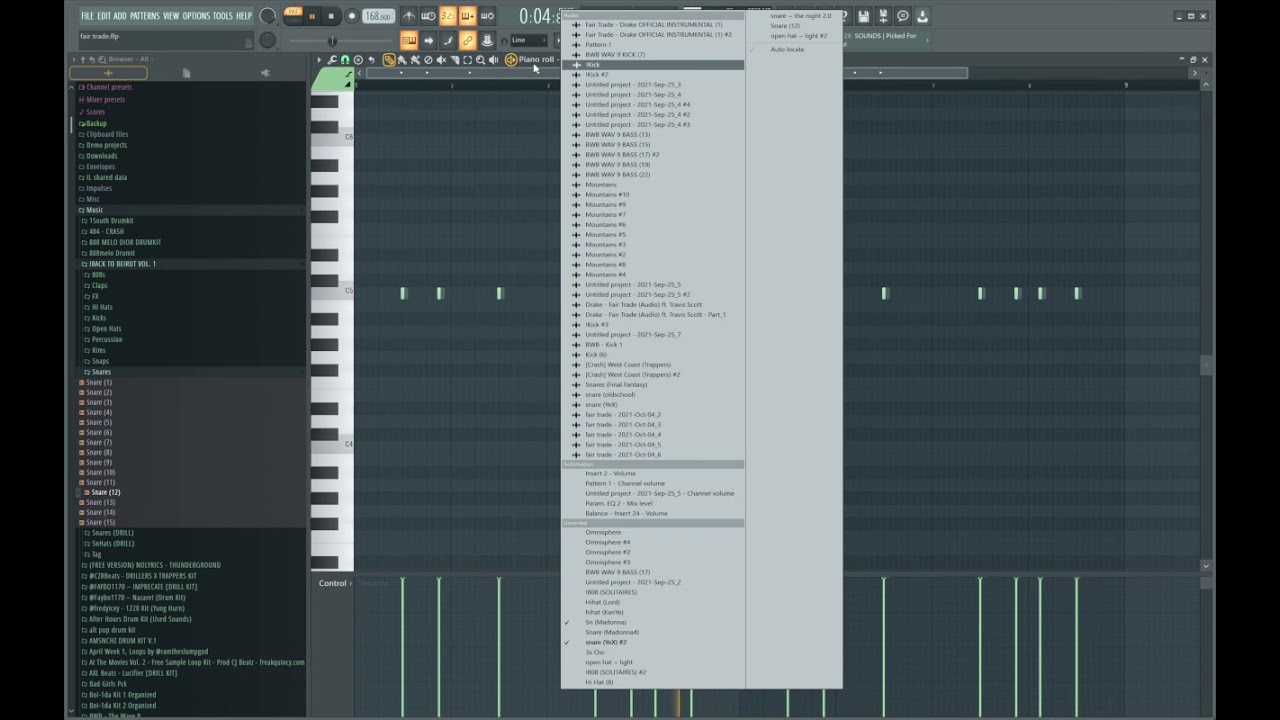Screen dimensions: 1280x720
Task: Click the piano roll stamp icon
Action: (358, 60)
